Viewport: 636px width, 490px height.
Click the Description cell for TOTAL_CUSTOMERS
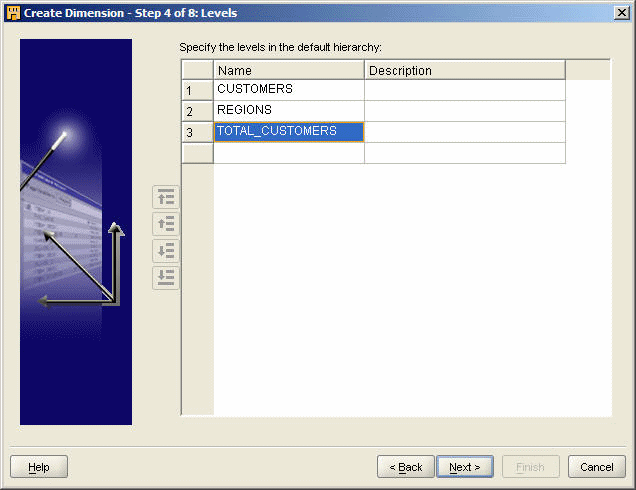(464, 132)
